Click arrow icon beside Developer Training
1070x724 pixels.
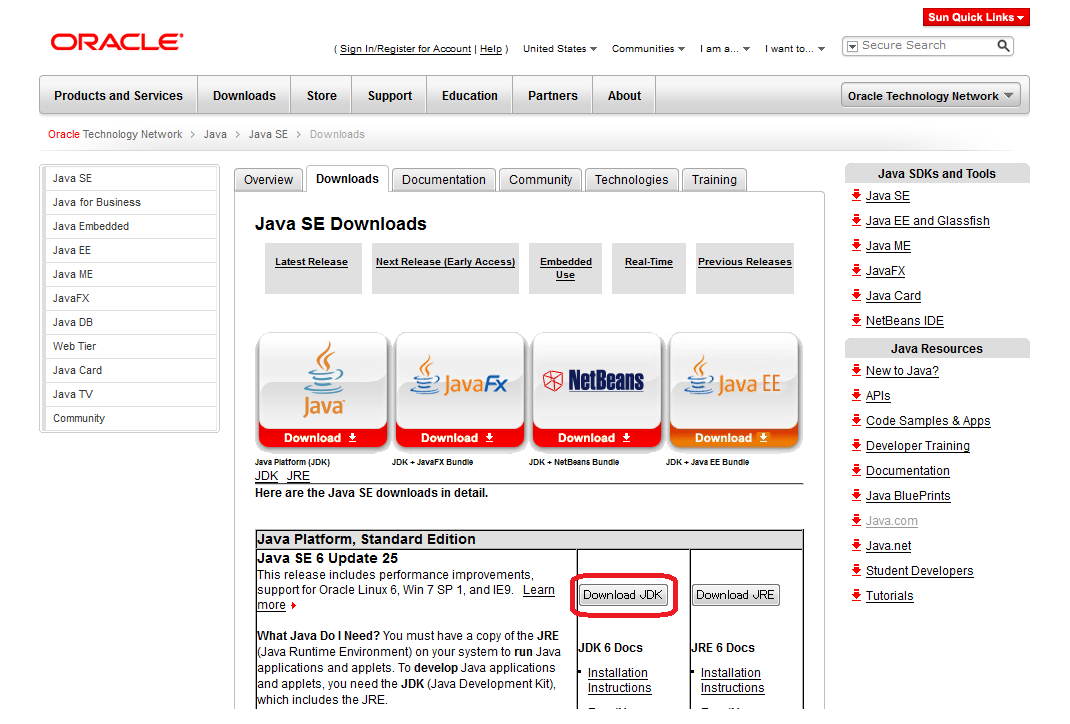[856, 446]
